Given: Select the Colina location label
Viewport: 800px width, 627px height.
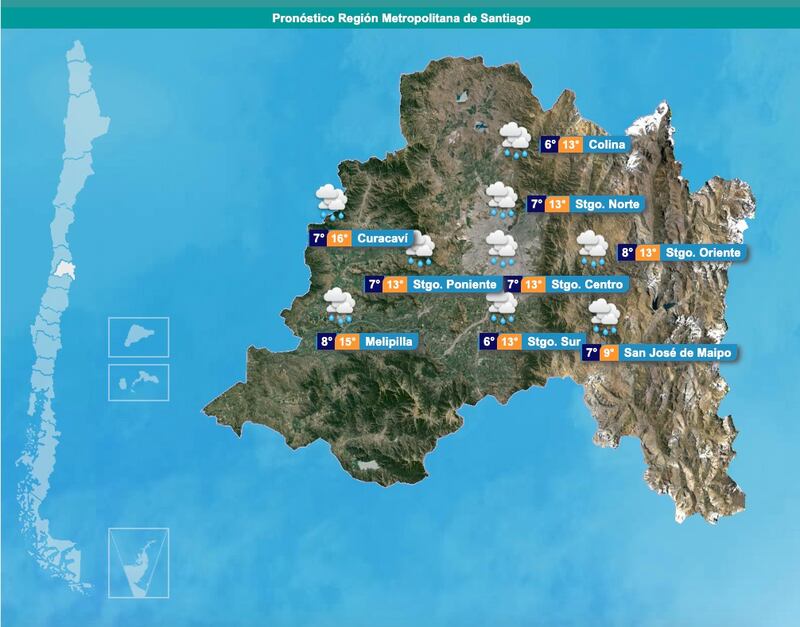Looking at the screenshot, I should click(606, 145).
